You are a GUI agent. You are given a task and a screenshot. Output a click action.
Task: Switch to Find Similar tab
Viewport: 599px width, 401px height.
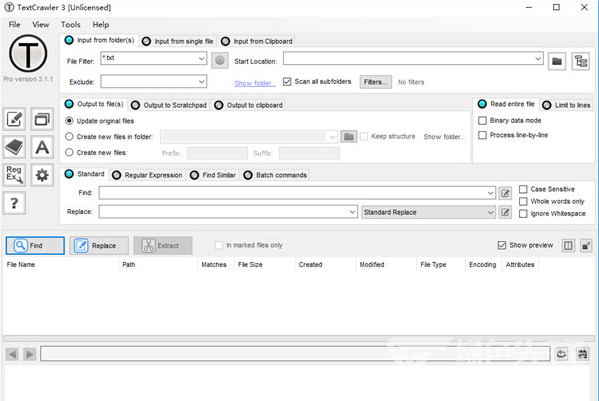click(213, 175)
